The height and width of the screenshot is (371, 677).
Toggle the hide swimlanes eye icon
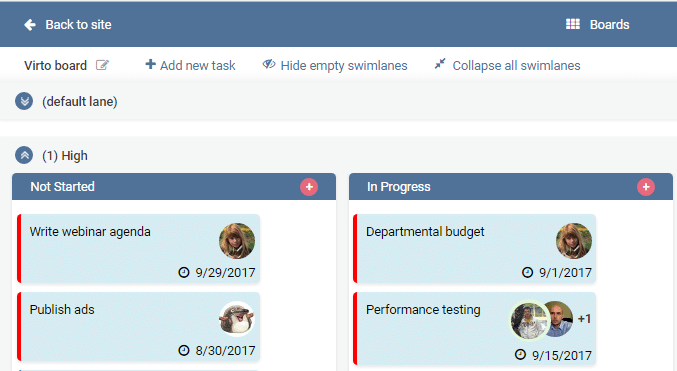[269, 64]
